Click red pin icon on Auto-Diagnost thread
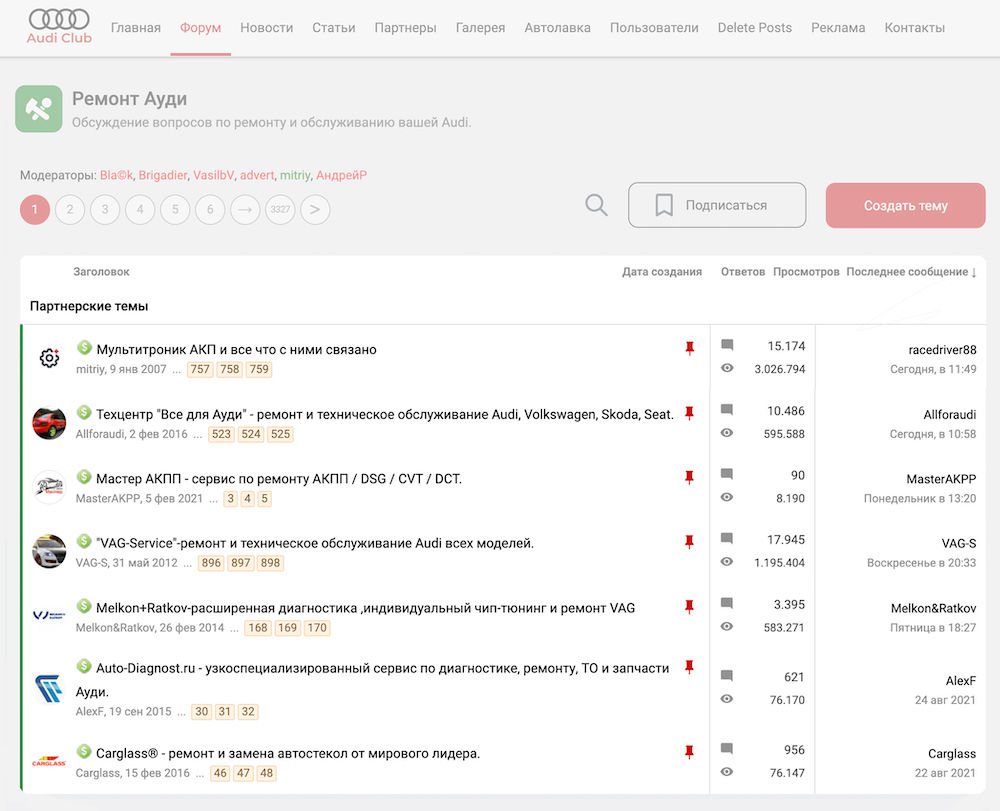This screenshot has width=1000, height=811. 689,668
